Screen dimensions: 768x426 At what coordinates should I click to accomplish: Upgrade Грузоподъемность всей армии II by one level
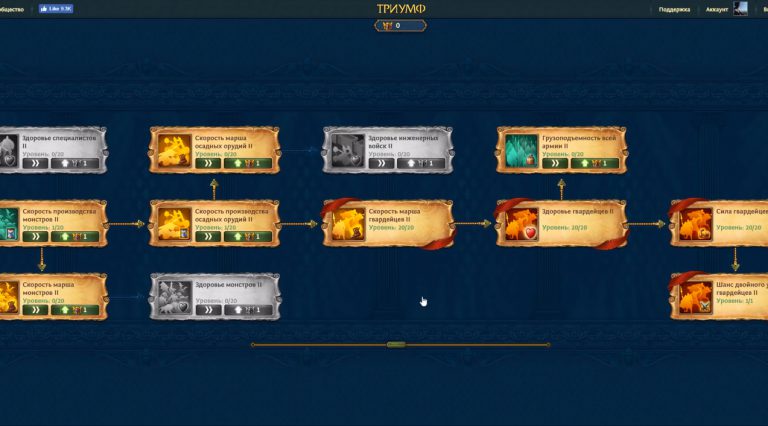(x=595, y=163)
